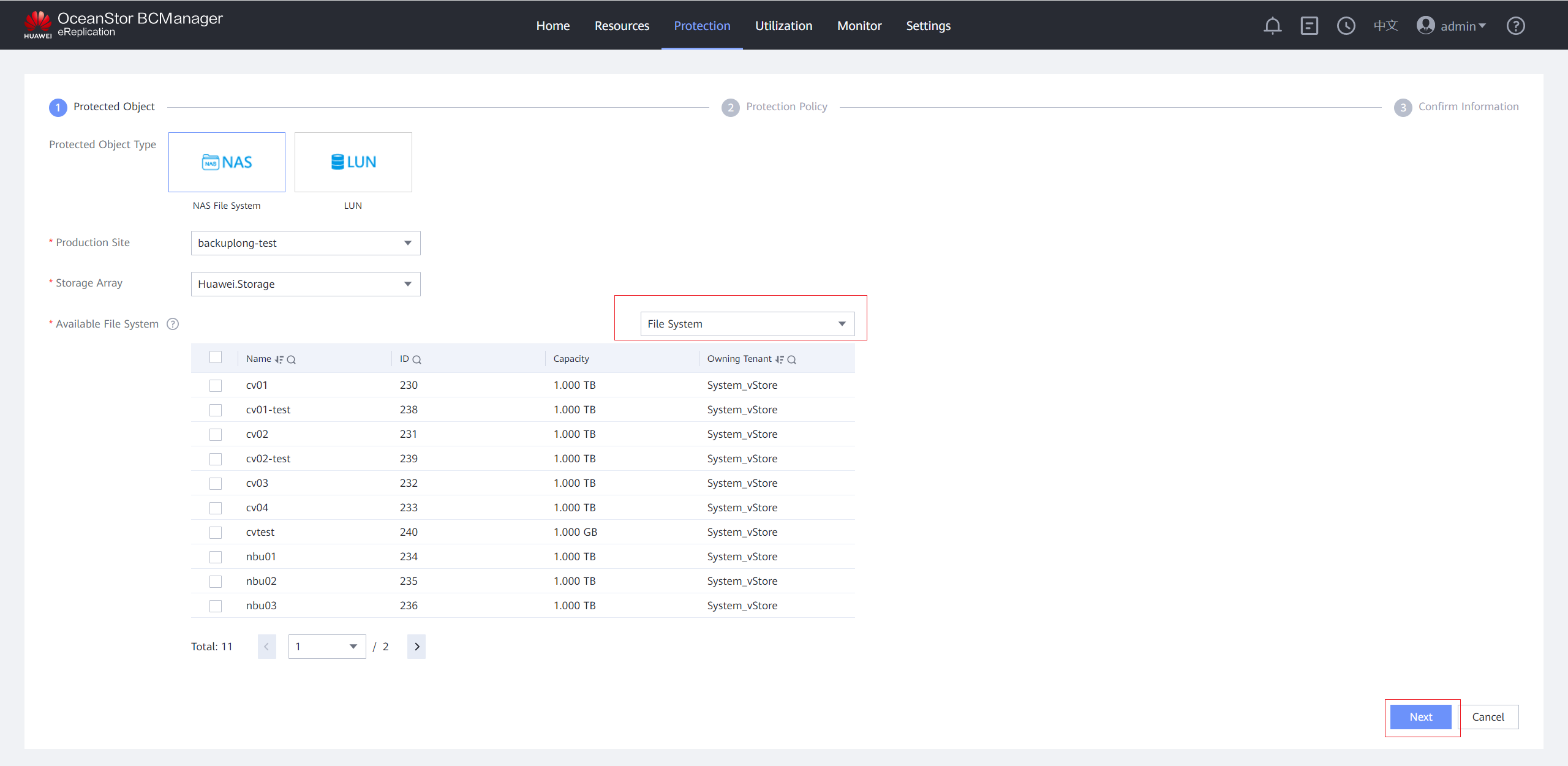Open the Storage Array dropdown
The width and height of the screenshot is (1568, 766).
(305, 284)
